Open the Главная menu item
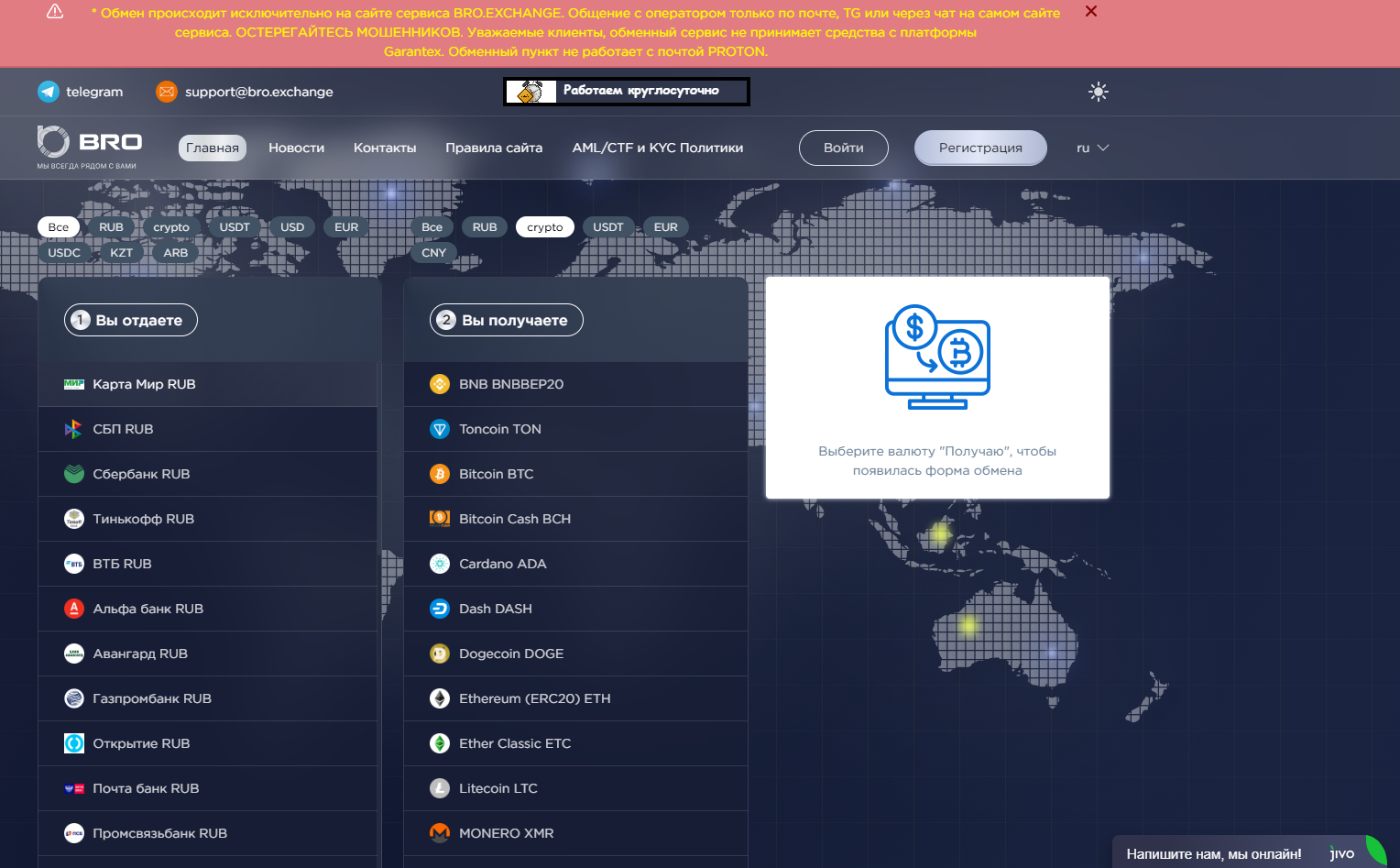This screenshot has height=868, width=1400. pyautogui.click(x=213, y=148)
